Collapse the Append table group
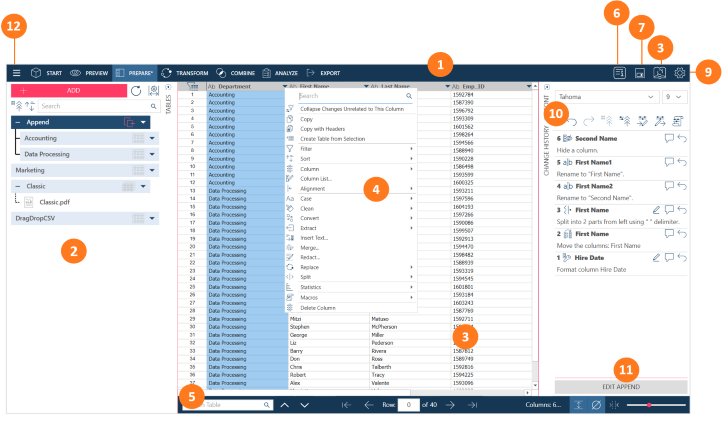Image resolution: width=723 pixels, height=422 pixels. 18,122
